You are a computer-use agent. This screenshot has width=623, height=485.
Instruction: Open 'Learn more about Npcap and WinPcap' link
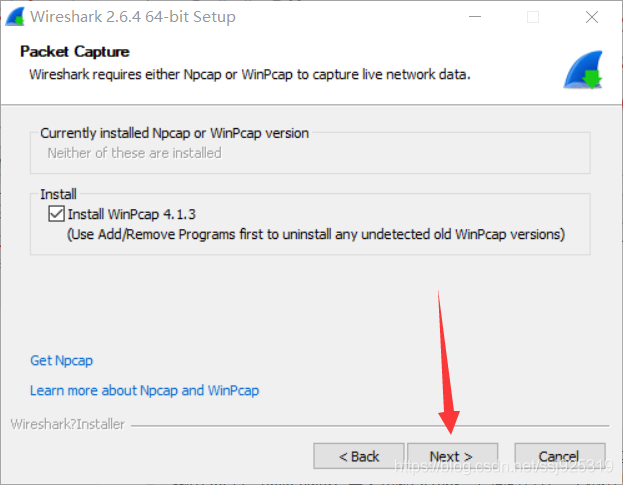(x=145, y=390)
